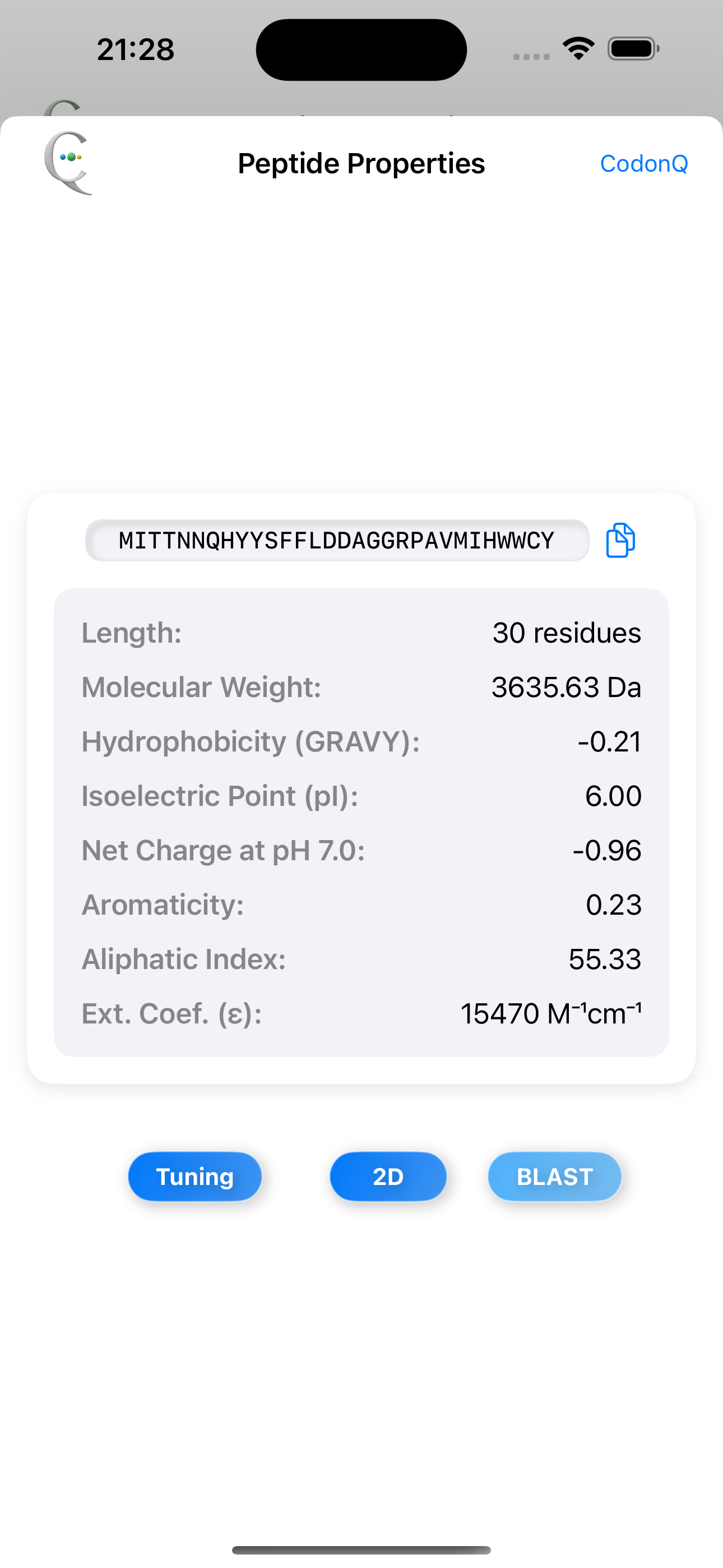The width and height of the screenshot is (723, 1568).
Task: Tap the Hydrophobicity (GRAVY) label
Action: (251, 741)
